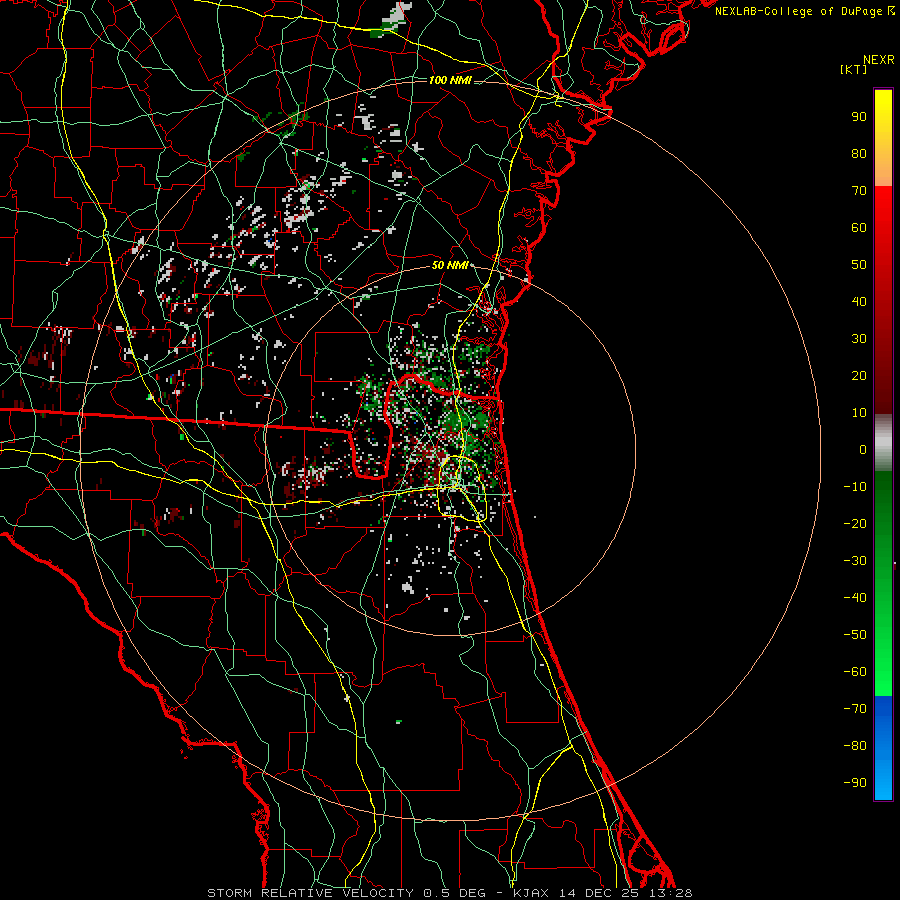Click the 50 value on the velocity scale

859,265
